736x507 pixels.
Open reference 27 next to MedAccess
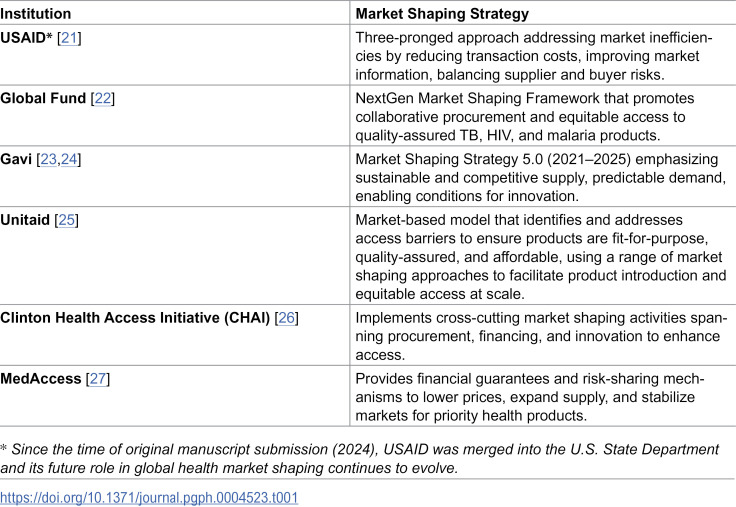pyautogui.click(x=98, y=379)
